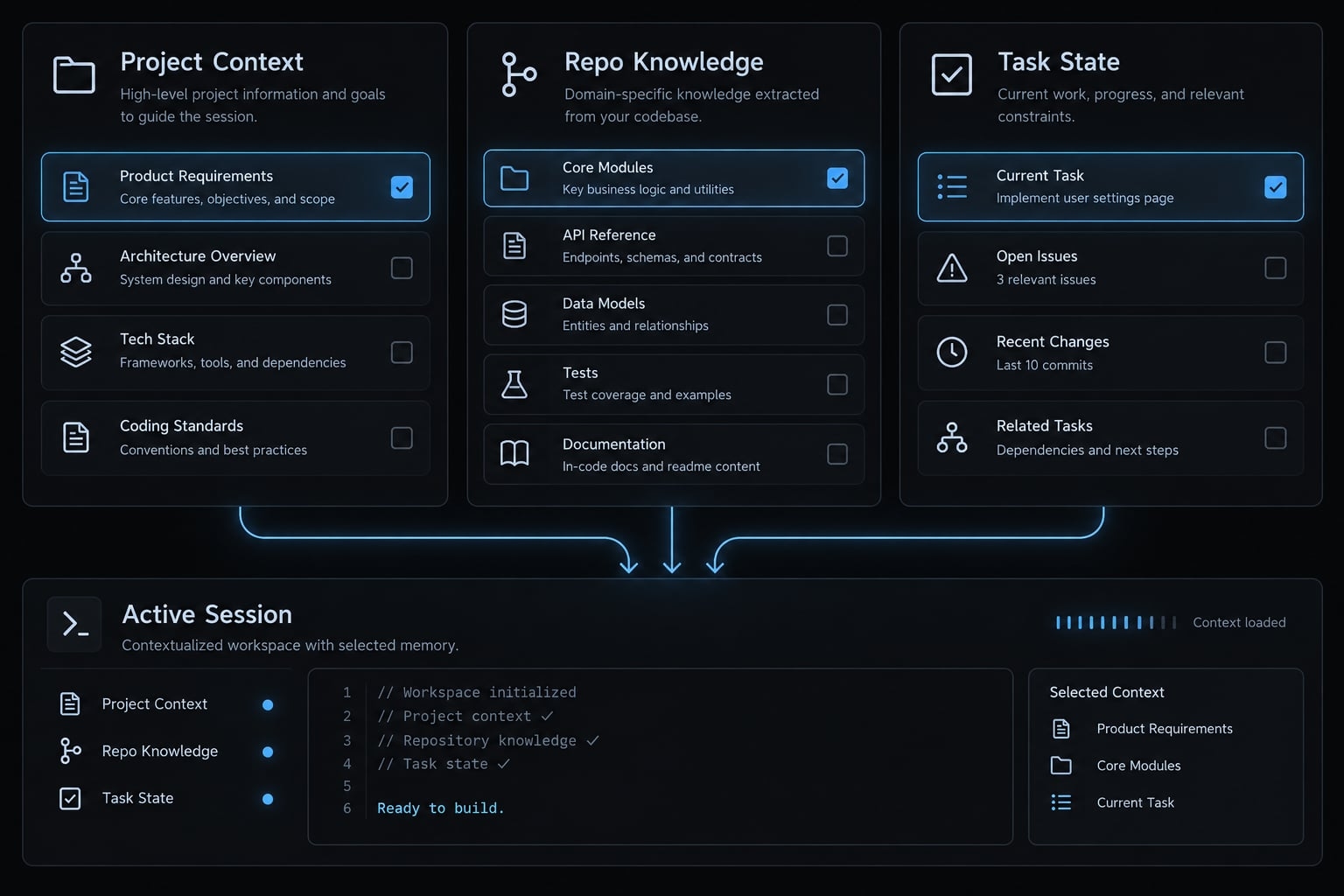Select Project Context in Active Session sidebar
This screenshot has width=1344, height=896.
(166, 704)
